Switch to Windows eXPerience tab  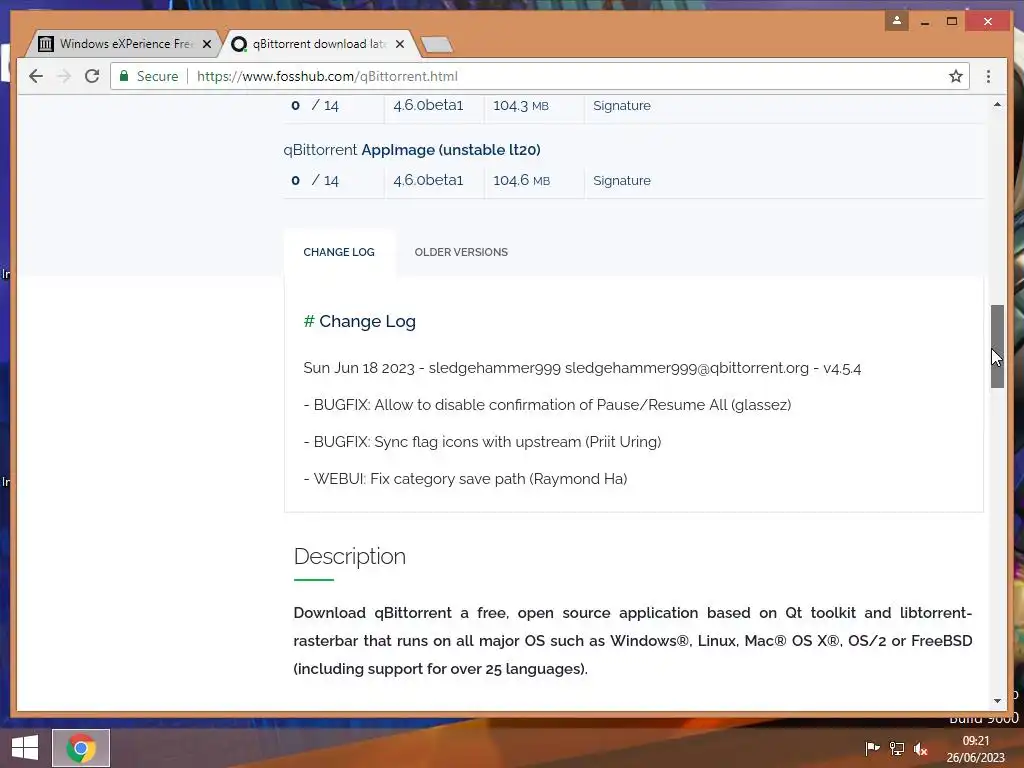[x=124, y=44]
